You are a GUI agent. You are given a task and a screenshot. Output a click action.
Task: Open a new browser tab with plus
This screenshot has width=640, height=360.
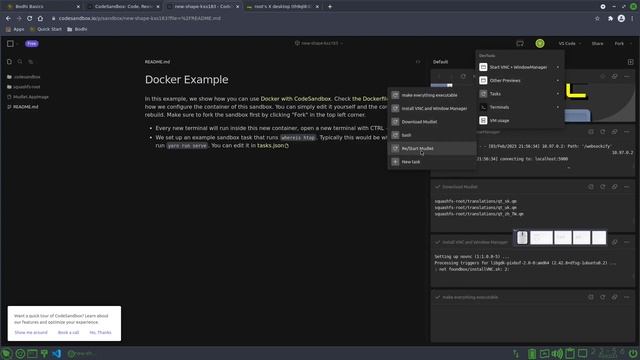click(x=330, y=7)
